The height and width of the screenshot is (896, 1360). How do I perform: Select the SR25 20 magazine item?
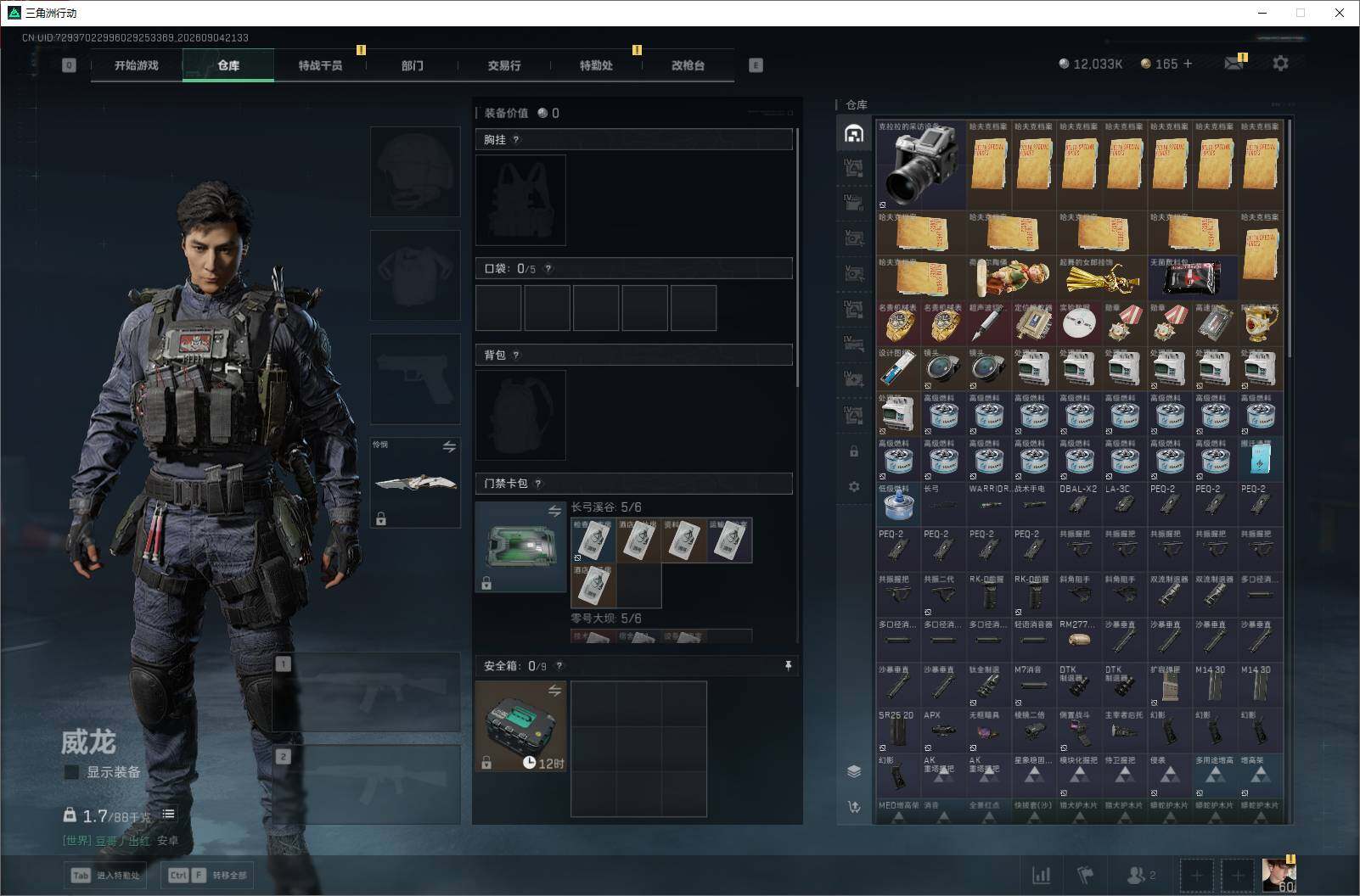click(898, 730)
